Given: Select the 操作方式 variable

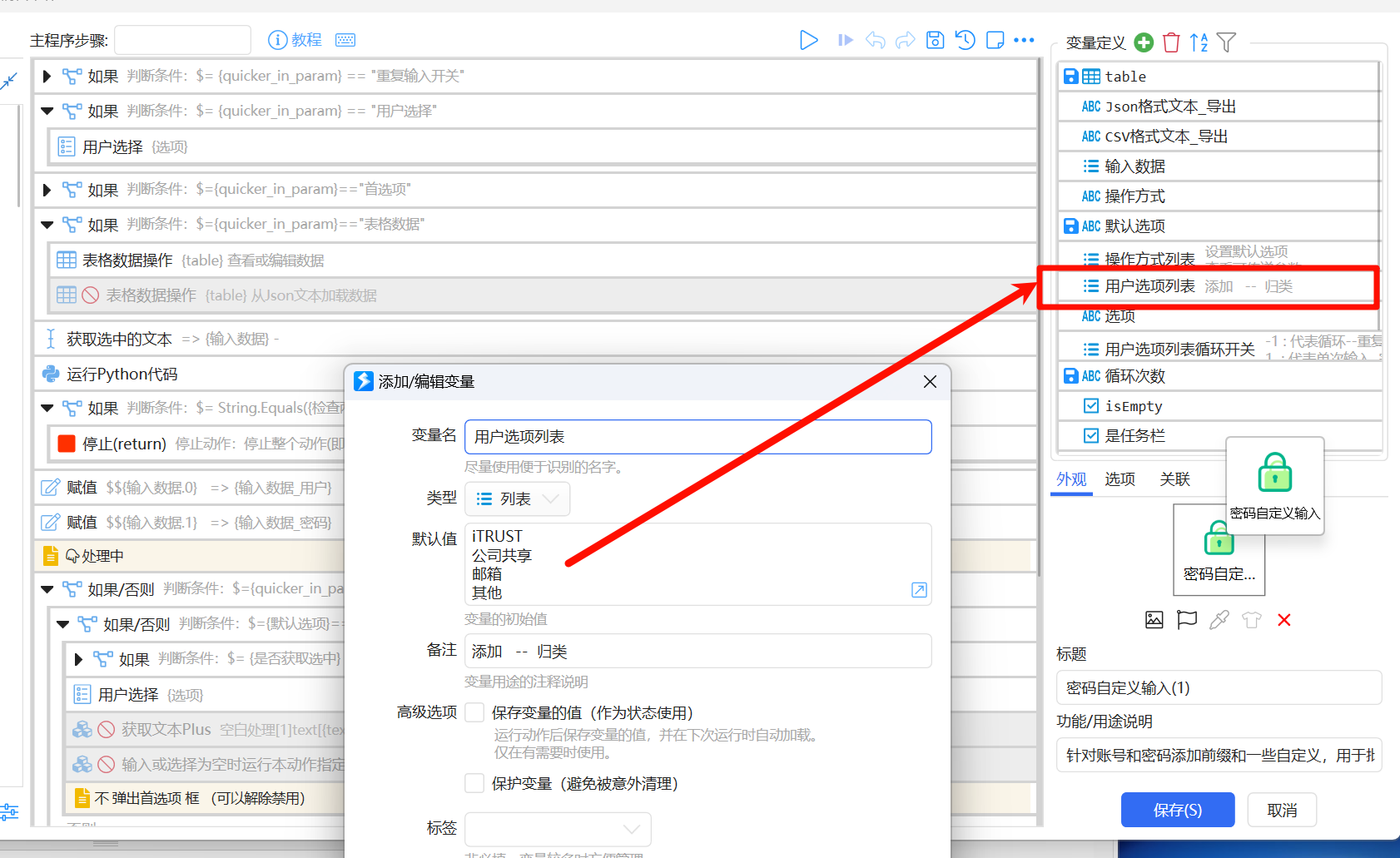Looking at the screenshot, I should 1219,196.
